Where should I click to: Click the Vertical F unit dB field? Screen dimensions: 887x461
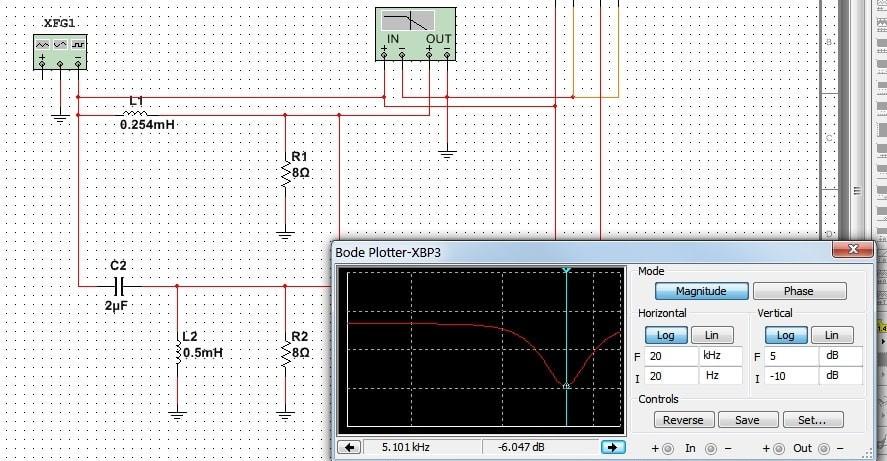click(x=841, y=356)
